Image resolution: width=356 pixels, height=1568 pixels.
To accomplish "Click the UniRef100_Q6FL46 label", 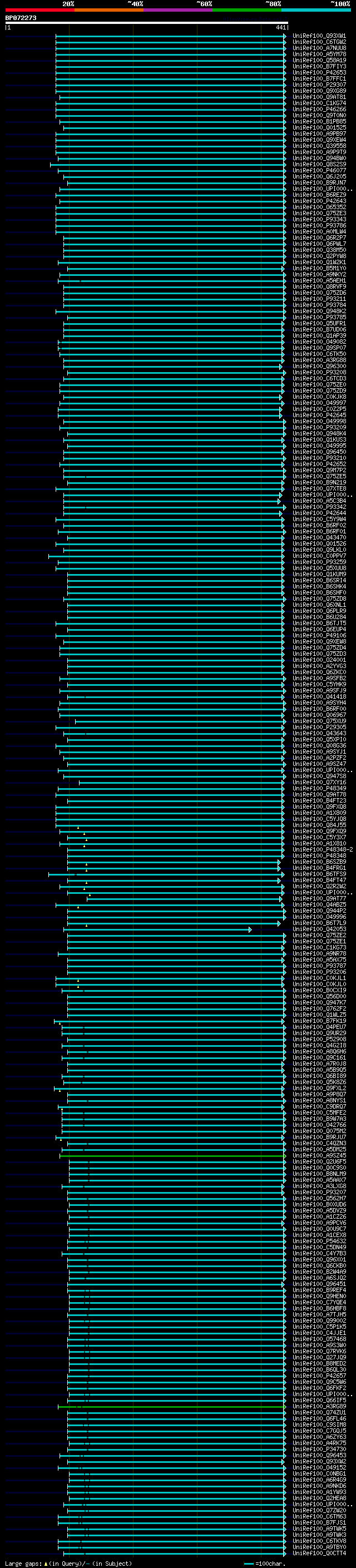I will [319, 1419].
